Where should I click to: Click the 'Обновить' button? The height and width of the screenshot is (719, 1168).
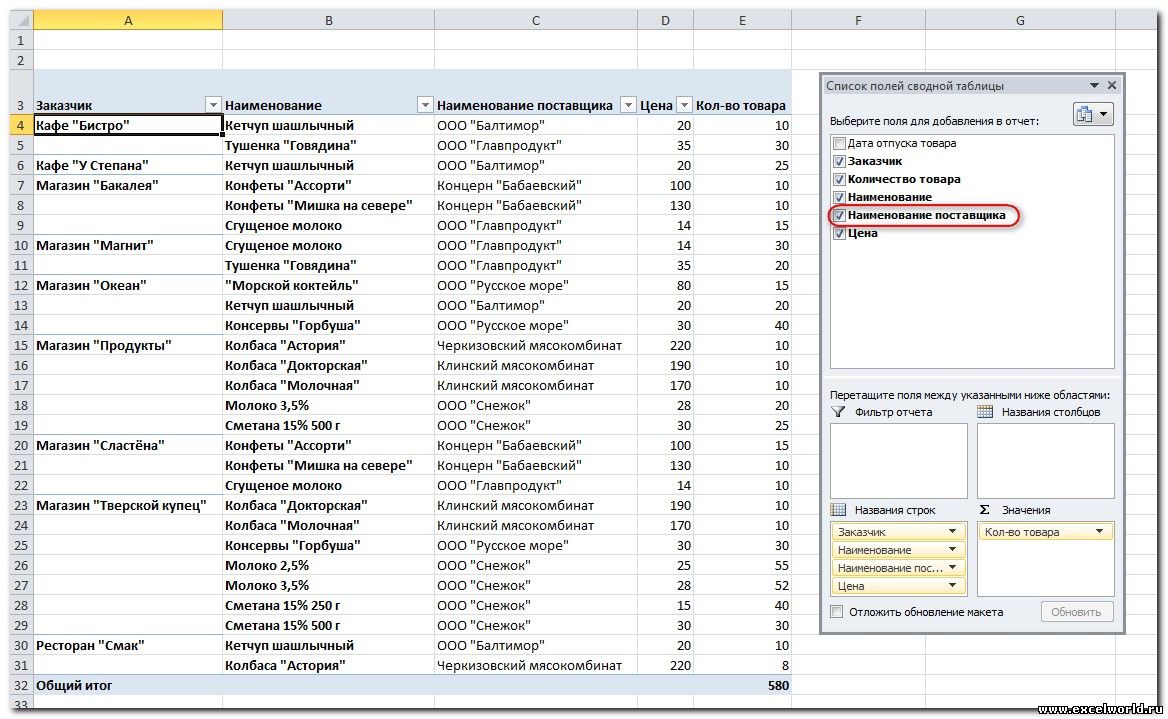point(1076,612)
